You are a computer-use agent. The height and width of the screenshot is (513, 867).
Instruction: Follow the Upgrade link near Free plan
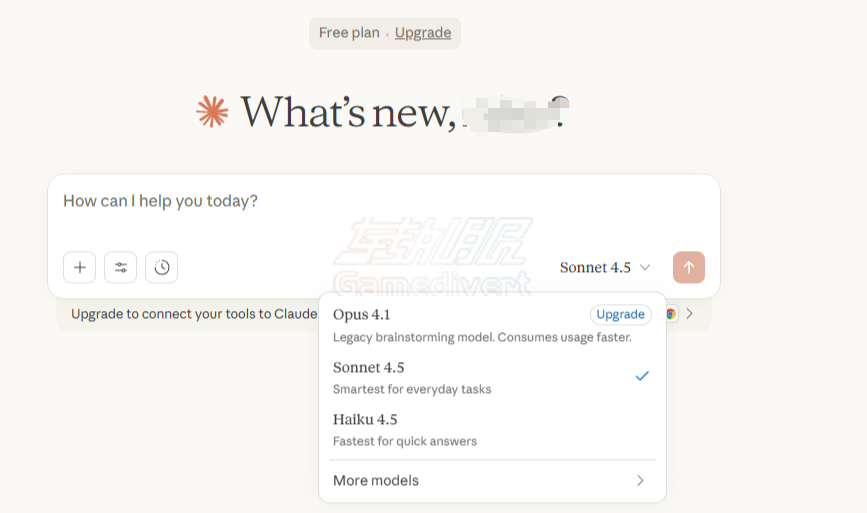point(423,33)
